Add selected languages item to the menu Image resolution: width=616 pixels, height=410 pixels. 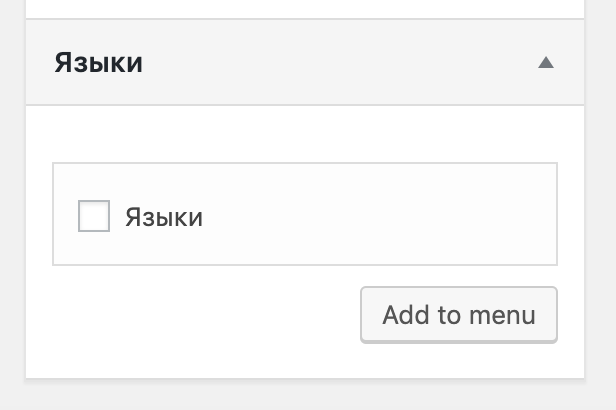[x=458, y=315]
